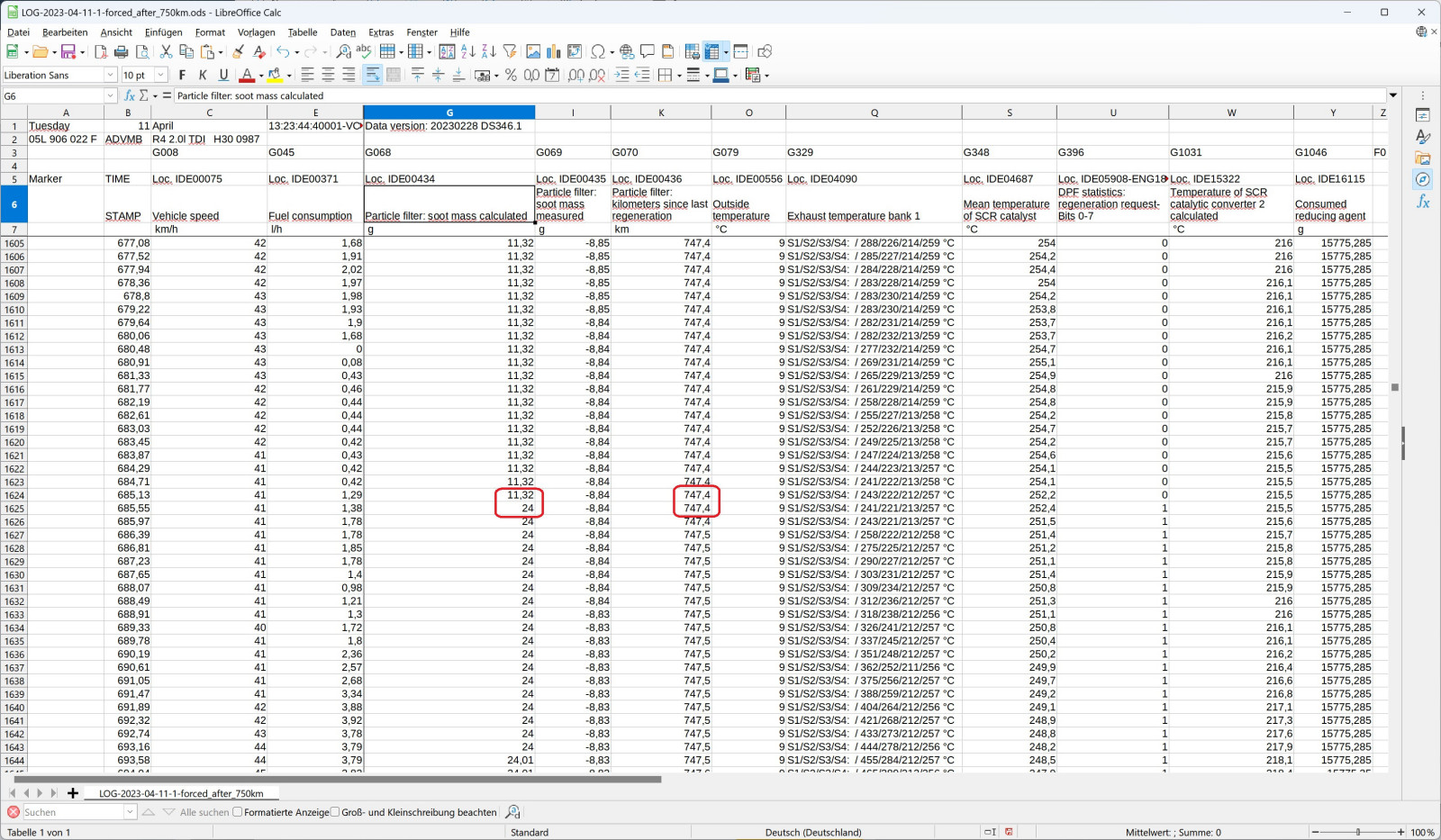
Task: Open the Daten menu
Action: [x=342, y=32]
